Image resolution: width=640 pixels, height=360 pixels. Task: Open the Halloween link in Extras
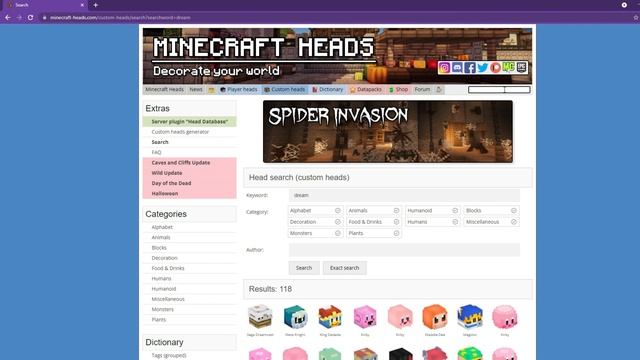pyautogui.click(x=165, y=193)
